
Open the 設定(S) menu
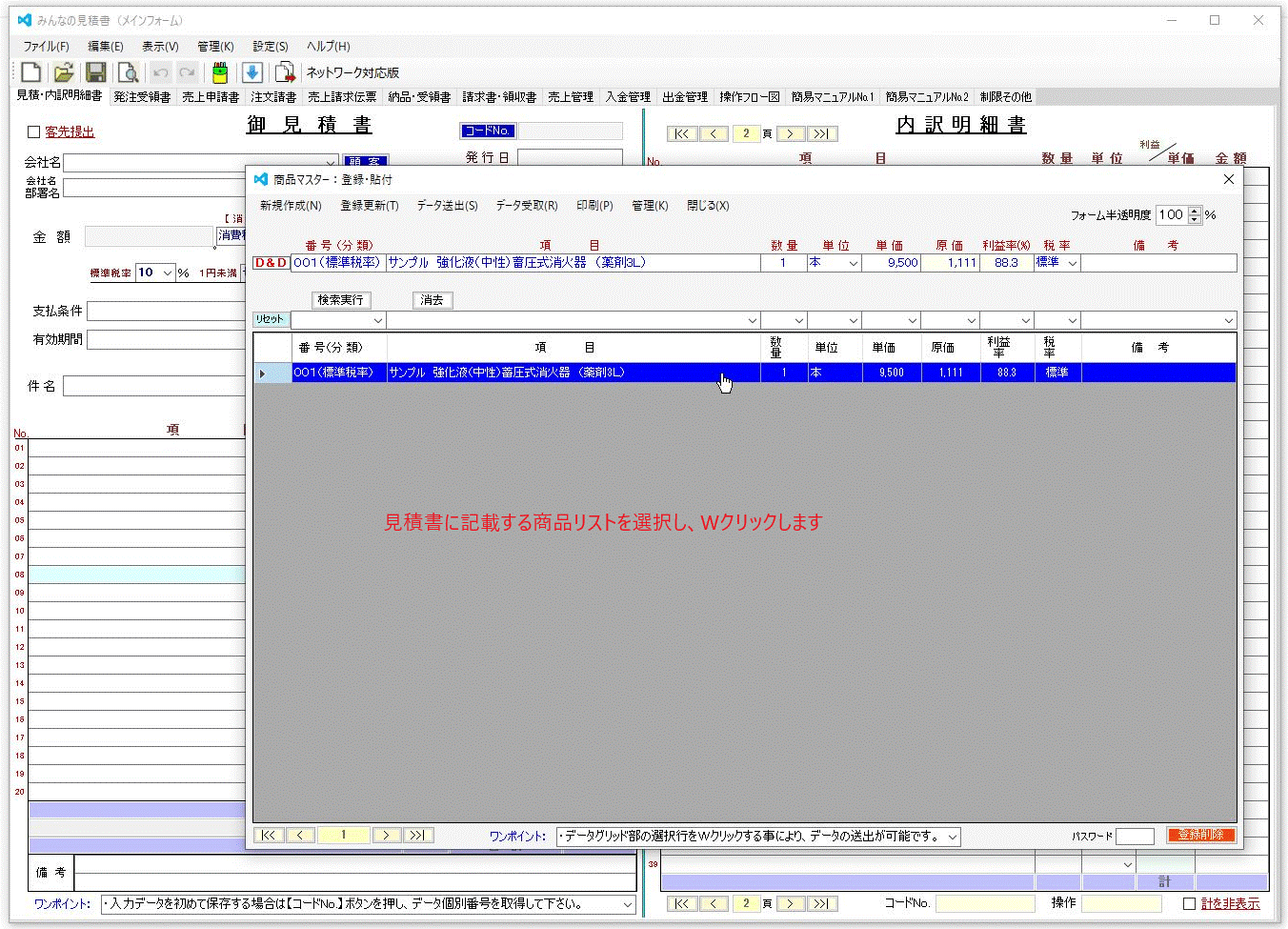271,46
